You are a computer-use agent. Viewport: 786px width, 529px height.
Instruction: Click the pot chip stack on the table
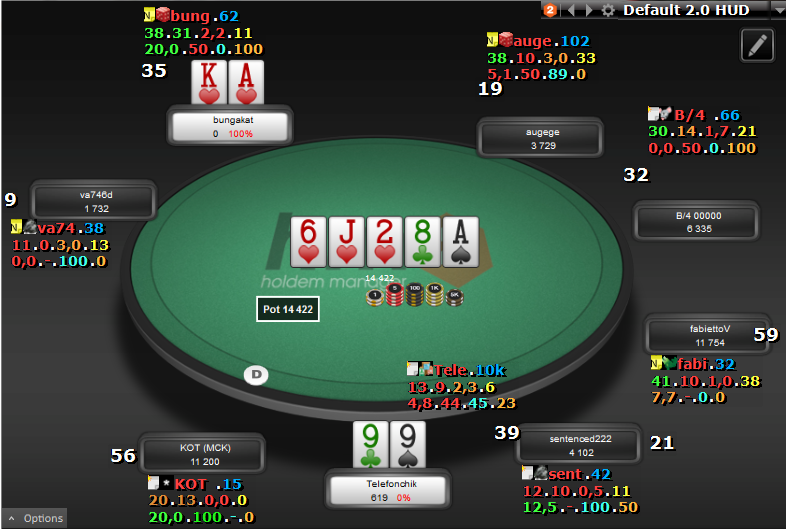pos(415,295)
